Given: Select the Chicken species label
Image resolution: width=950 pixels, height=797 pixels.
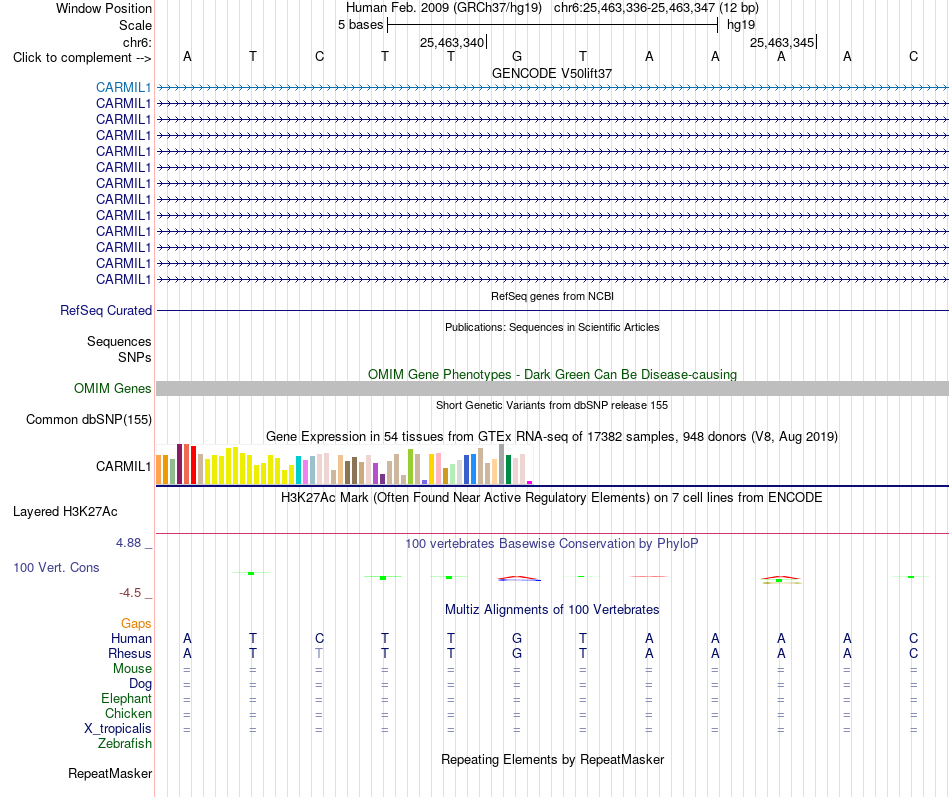Looking at the screenshot, I should tap(128, 713).
